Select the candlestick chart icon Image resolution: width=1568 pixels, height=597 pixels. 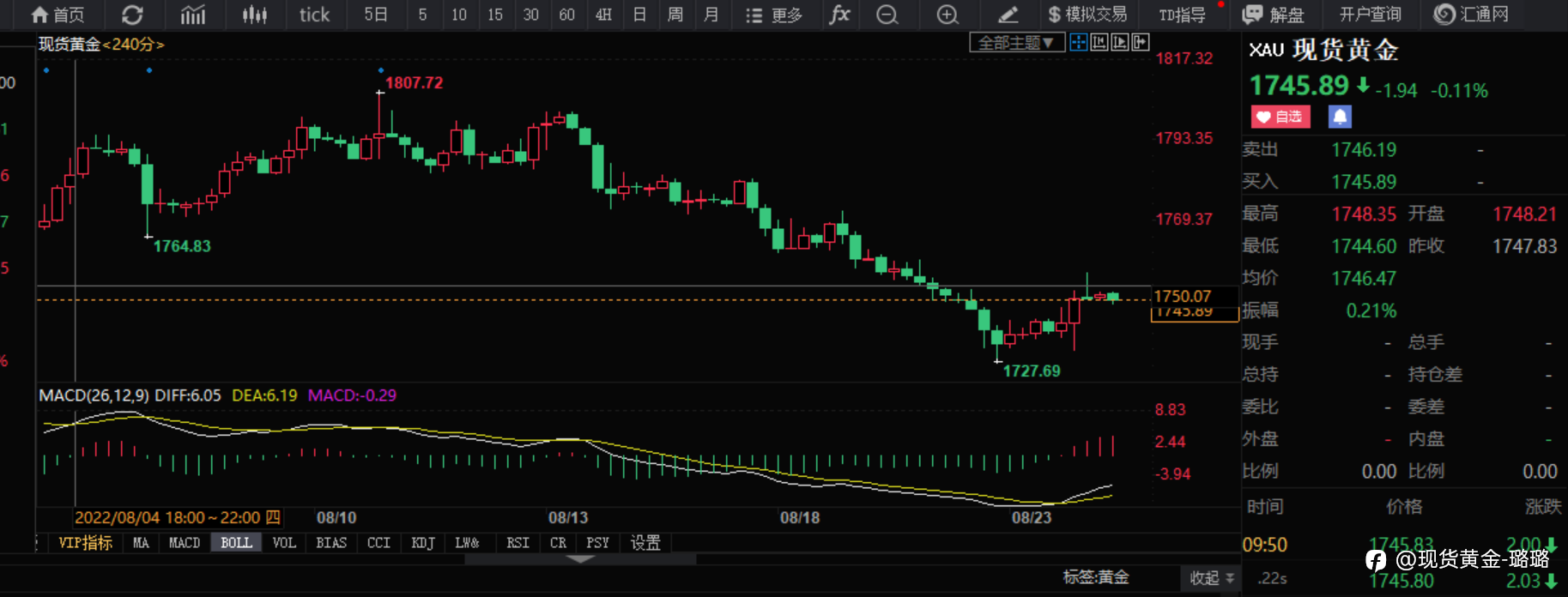coord(254,15)
